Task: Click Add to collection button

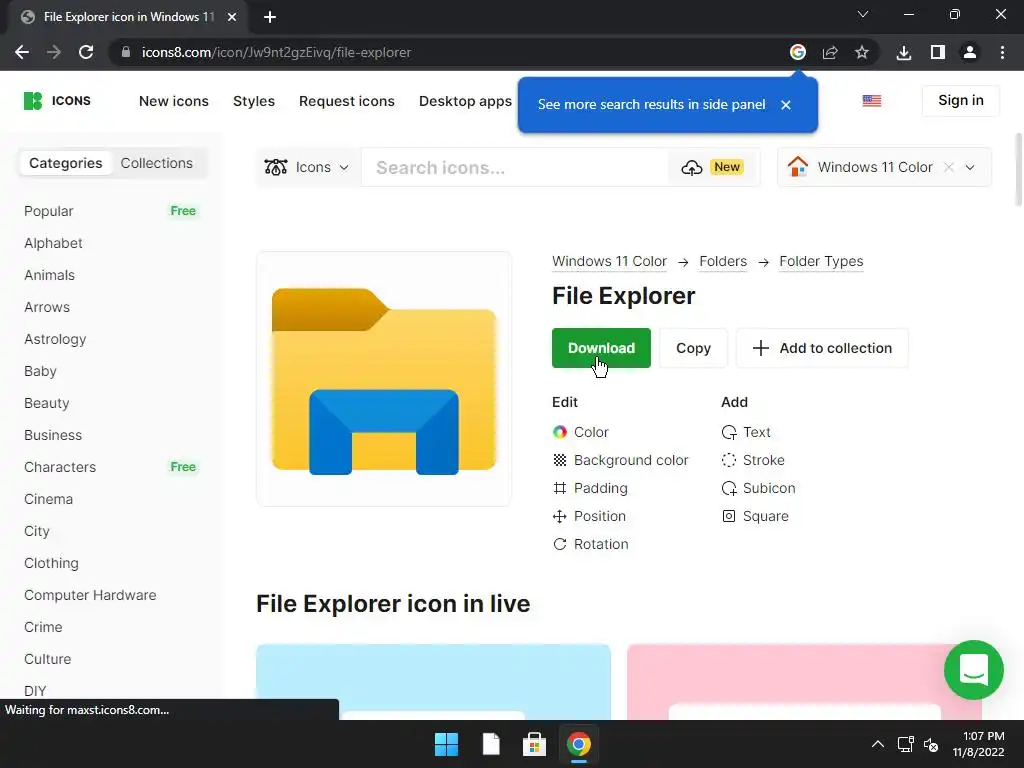Action: pyautogui.click(x=822, y=348)
